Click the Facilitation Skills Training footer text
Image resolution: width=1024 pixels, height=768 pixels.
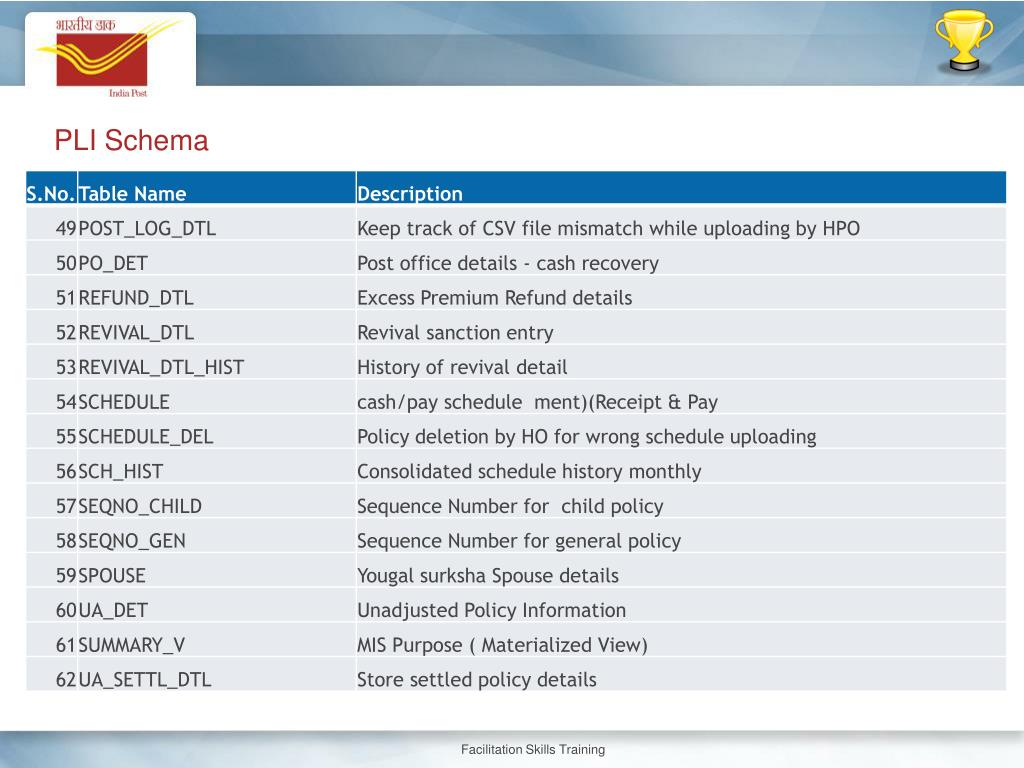[x=533, y=750]
